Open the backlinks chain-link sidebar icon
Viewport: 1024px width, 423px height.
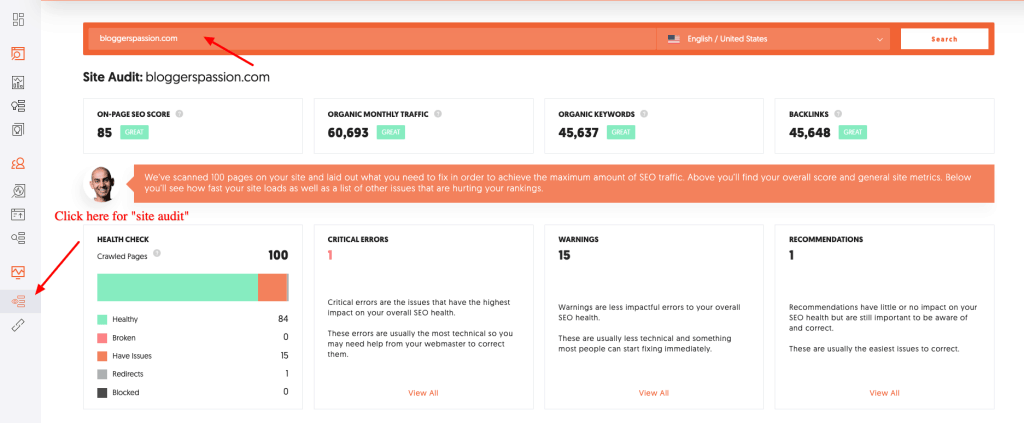(19, 325)
